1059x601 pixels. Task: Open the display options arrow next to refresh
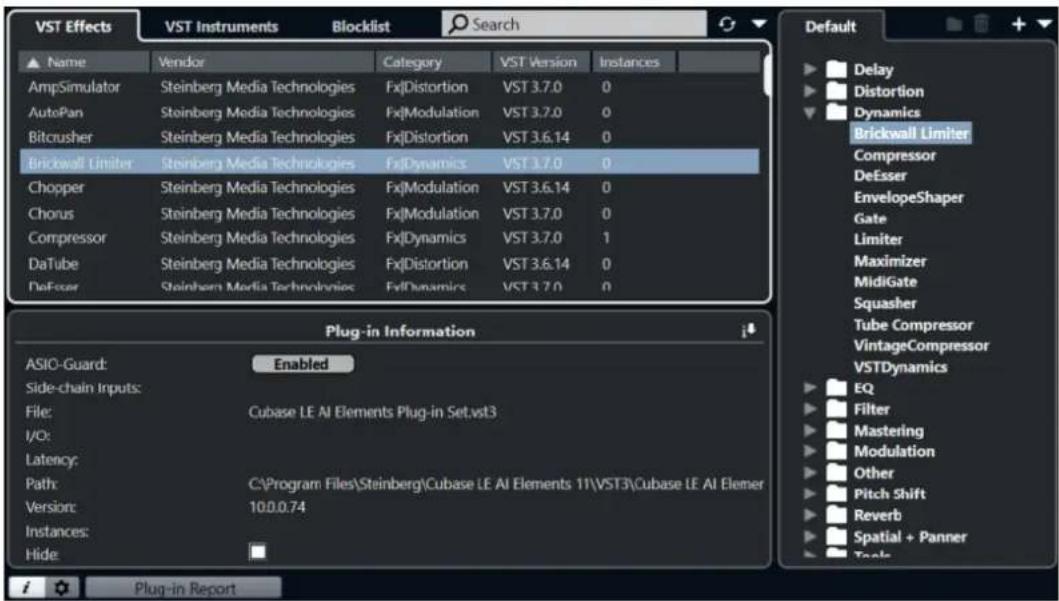(759, 25)
